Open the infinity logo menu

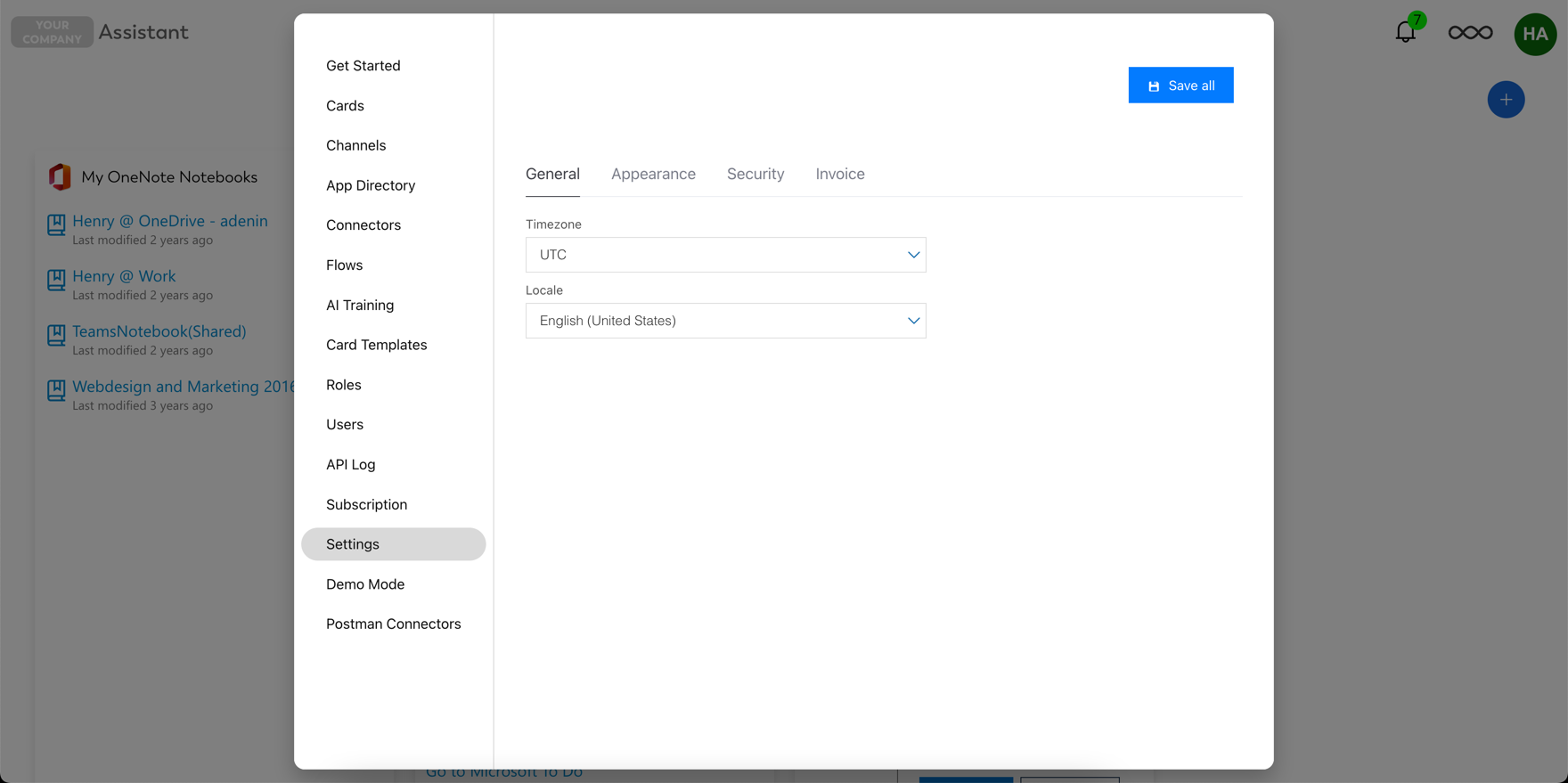(x=1470, y=33)
